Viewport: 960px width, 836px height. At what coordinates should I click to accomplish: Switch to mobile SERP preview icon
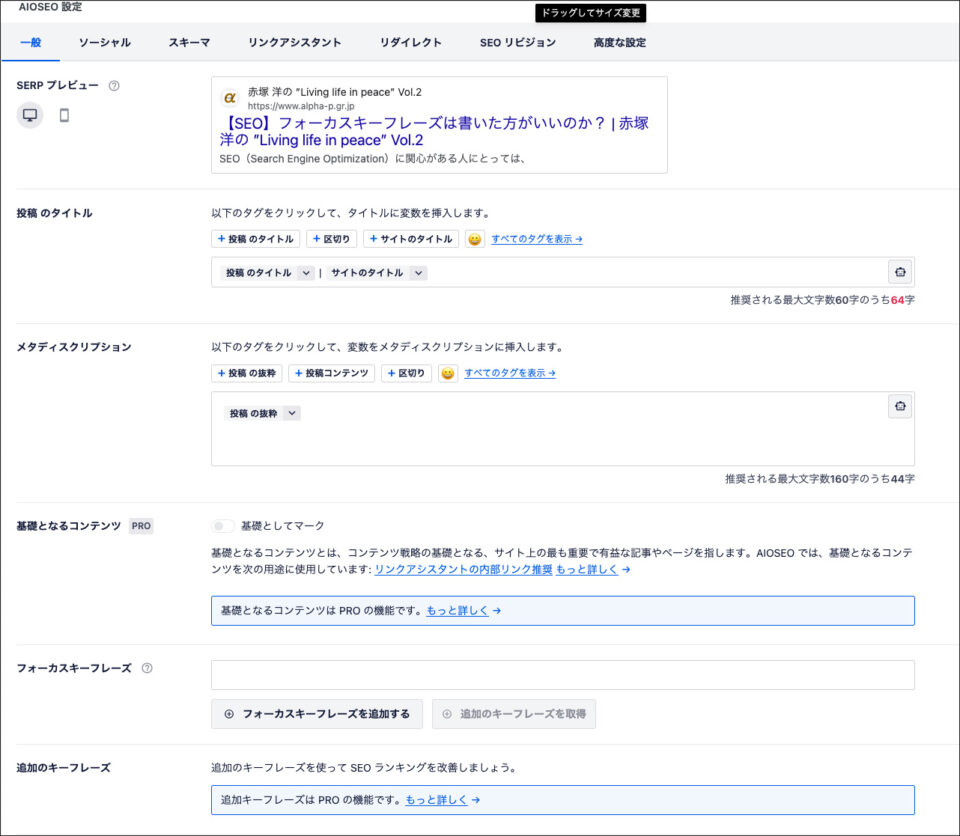(64, 115)
